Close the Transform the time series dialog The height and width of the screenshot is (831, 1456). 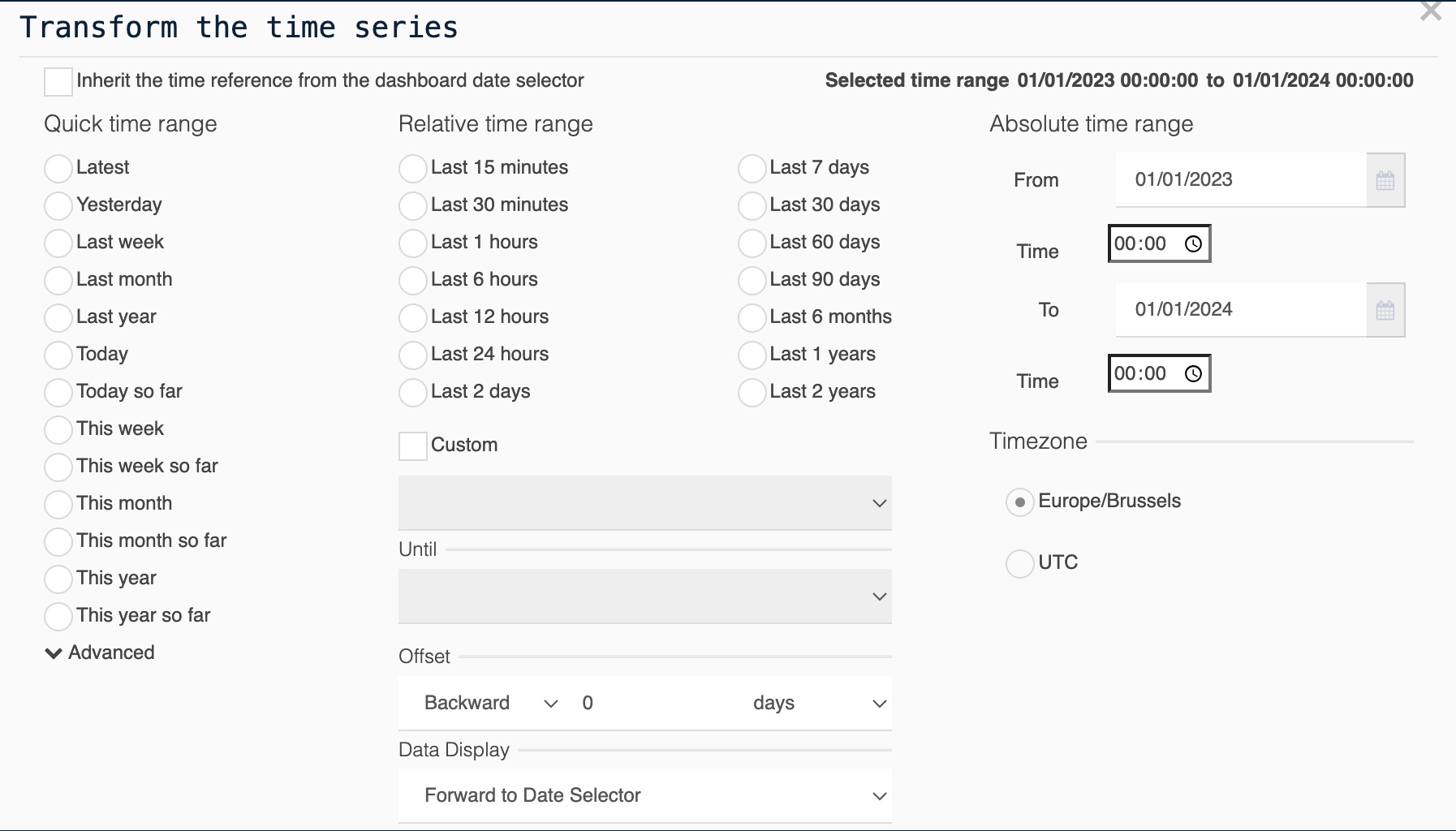pyautogui.click(x=1430, y=12)
